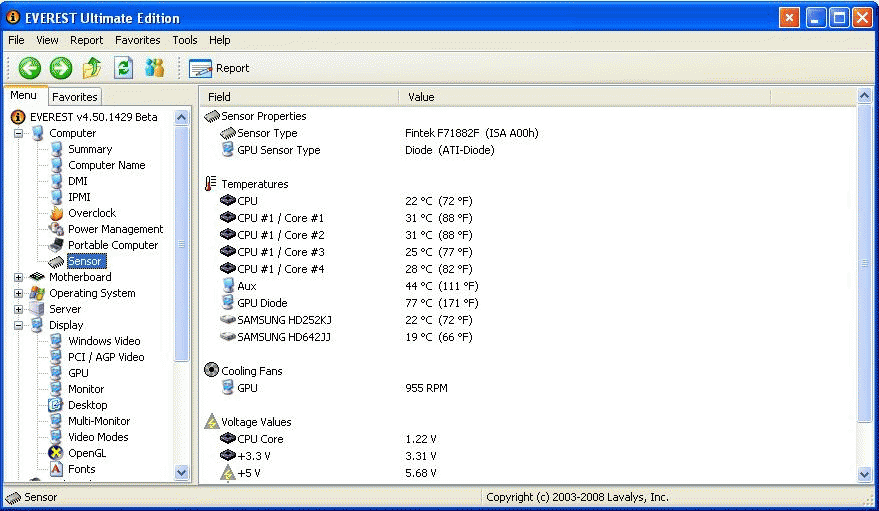
Task: Open the Tools menu
Action: tap(184, 40)
